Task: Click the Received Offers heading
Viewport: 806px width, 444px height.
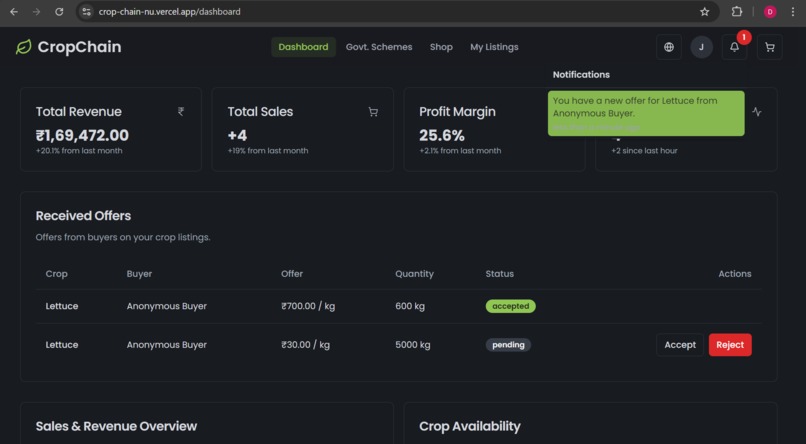Action: pyautogui.click(x=83, y=216)
